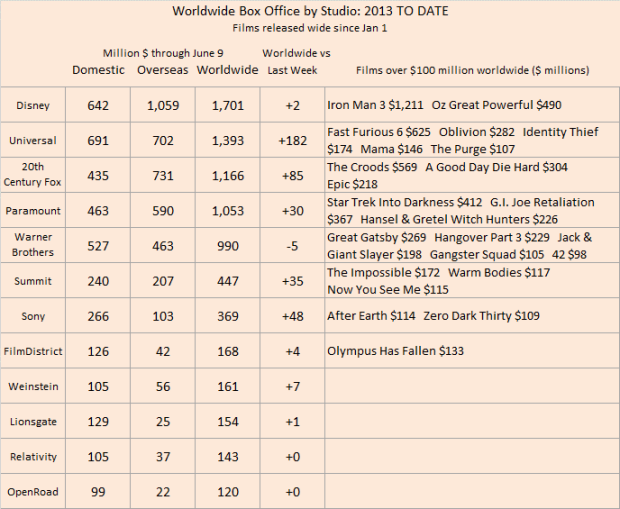The width and height of the screenshot is (620, 509).
Task: Click the 'Olympus Has Fallen $133' cell
Action: coord(472,351)
